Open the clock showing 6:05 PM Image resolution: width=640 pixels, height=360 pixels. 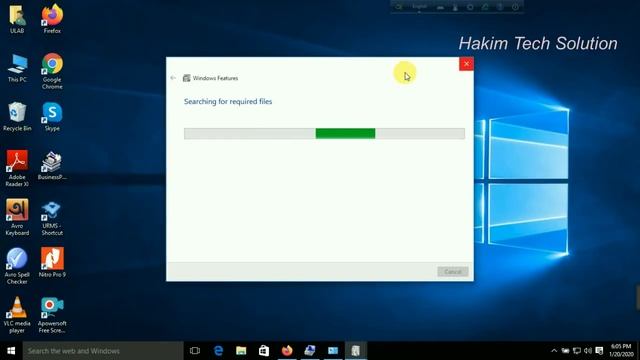(622, 351)
